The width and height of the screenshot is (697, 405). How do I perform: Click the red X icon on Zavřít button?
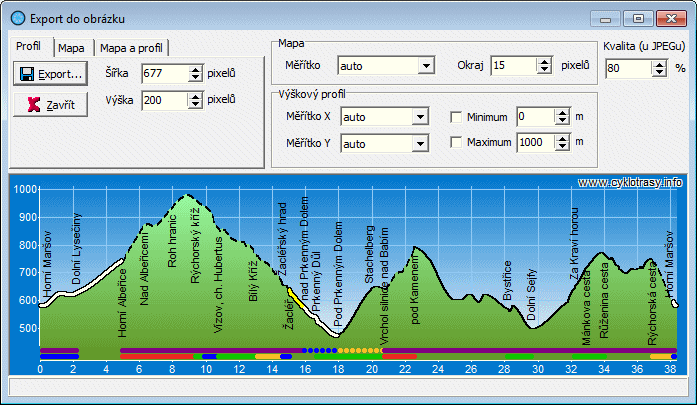[34, 105]
